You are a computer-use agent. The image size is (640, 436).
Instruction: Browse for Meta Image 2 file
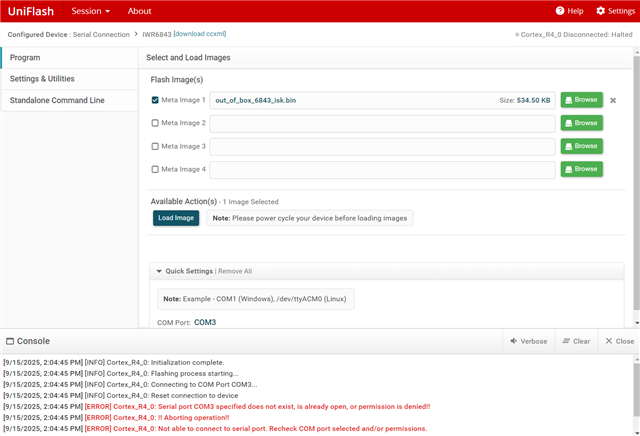tap(582, 123)
